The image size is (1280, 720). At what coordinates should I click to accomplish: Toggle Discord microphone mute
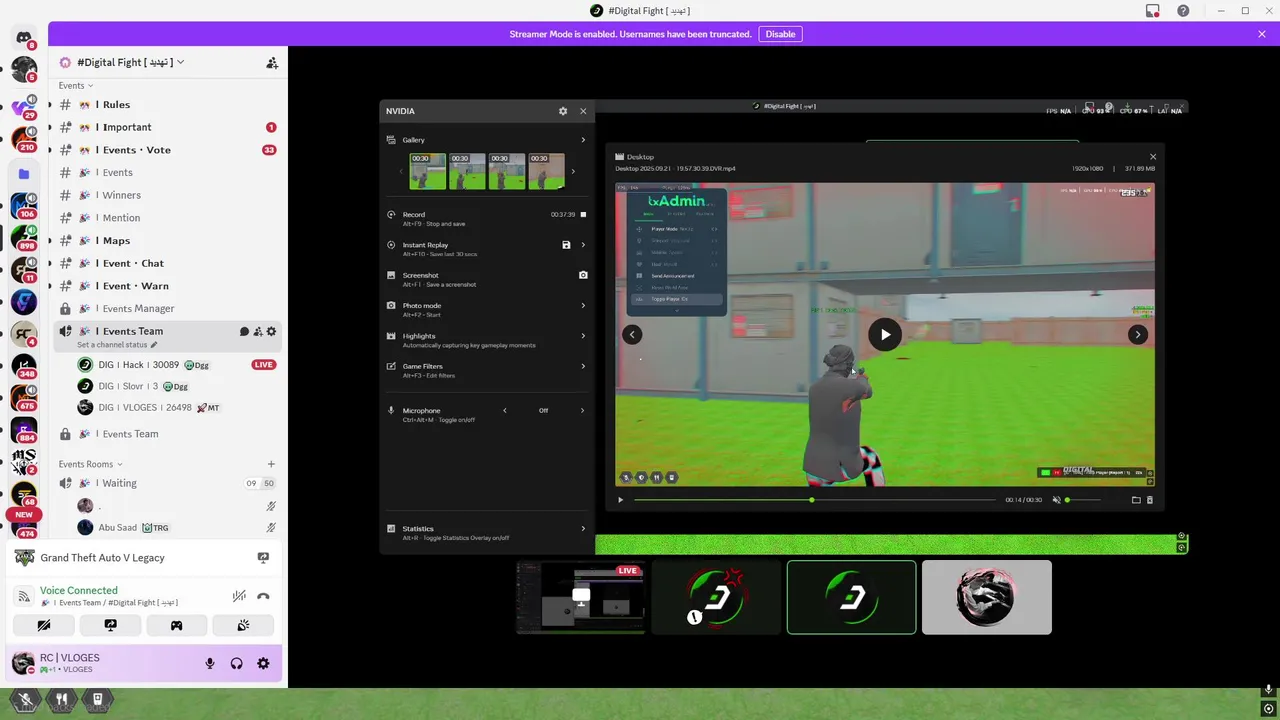coord(210,663)
